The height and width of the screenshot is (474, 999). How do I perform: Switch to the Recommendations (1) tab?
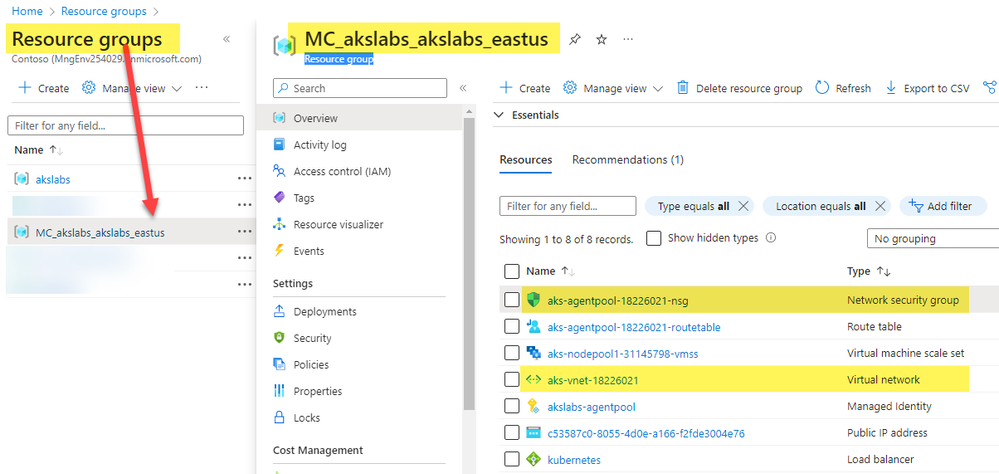628,160
